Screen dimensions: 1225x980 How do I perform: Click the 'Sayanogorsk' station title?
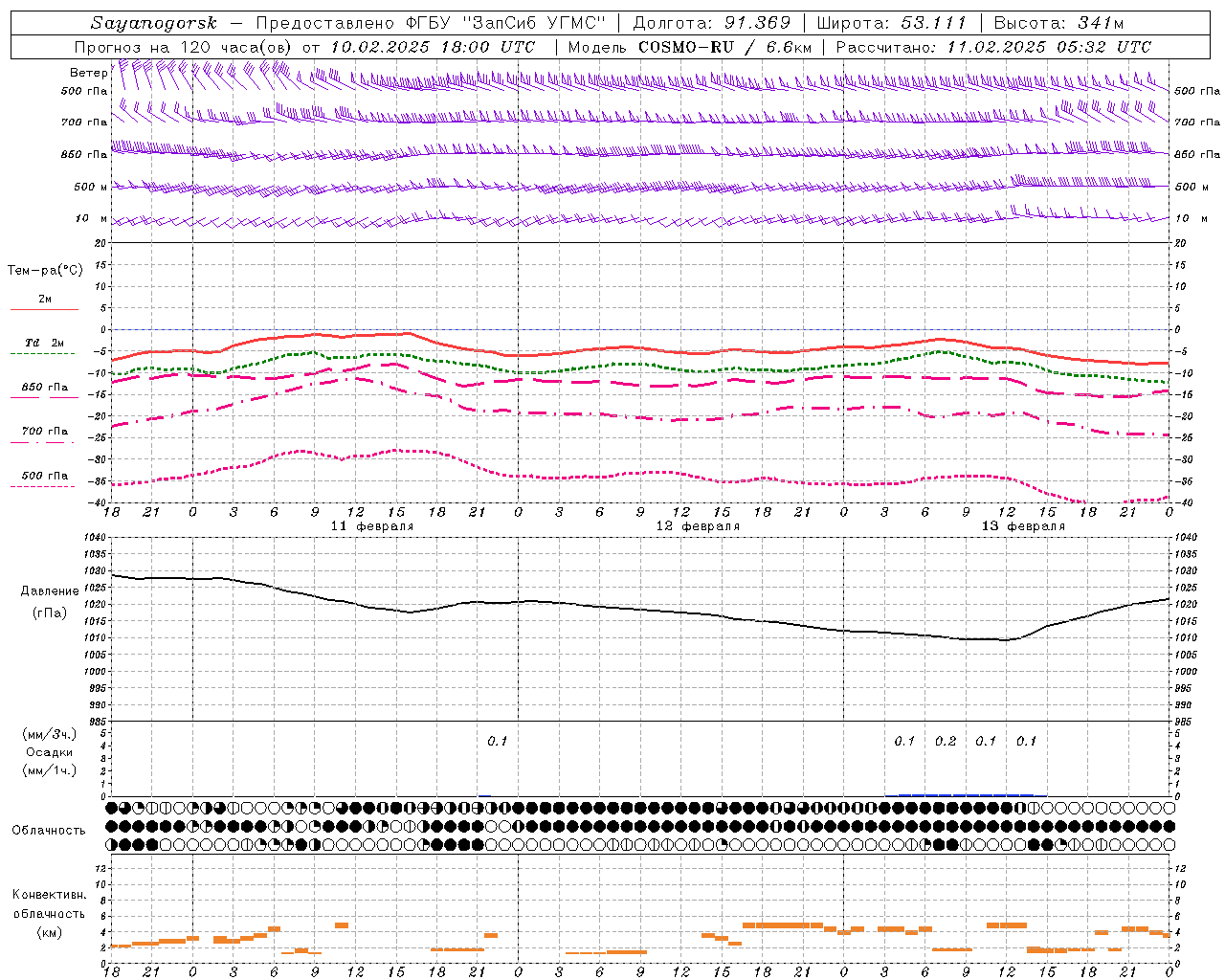[153, 23]
